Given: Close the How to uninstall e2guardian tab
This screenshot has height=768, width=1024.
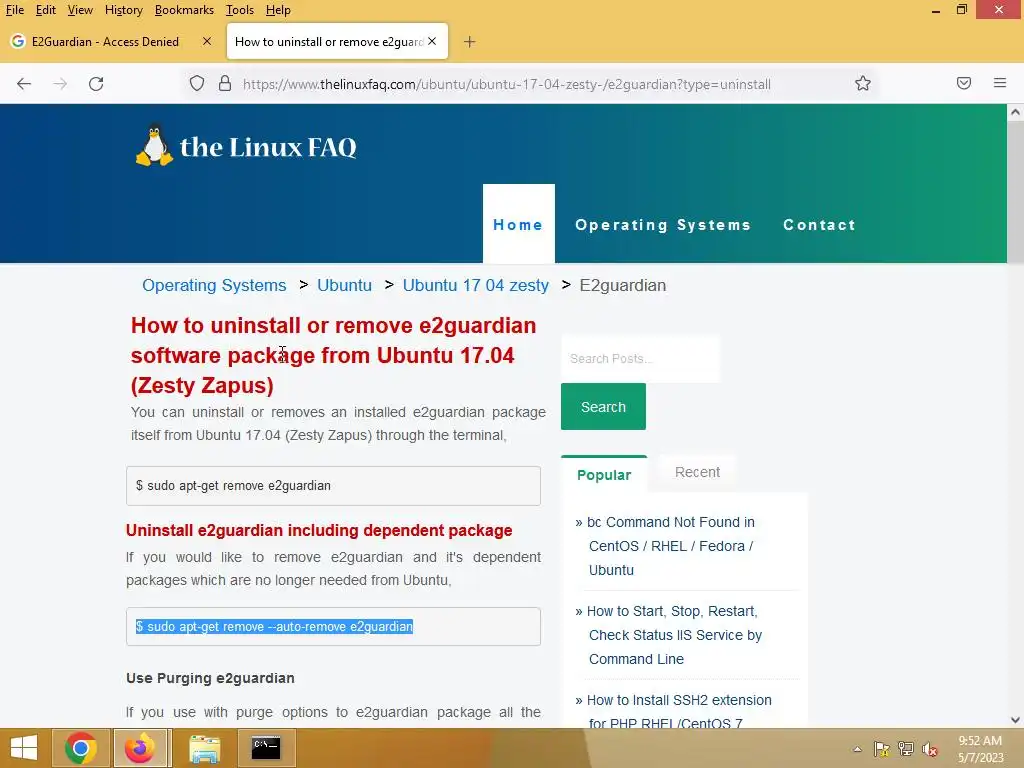Looking at the screenshot, I should coord(432,41).
